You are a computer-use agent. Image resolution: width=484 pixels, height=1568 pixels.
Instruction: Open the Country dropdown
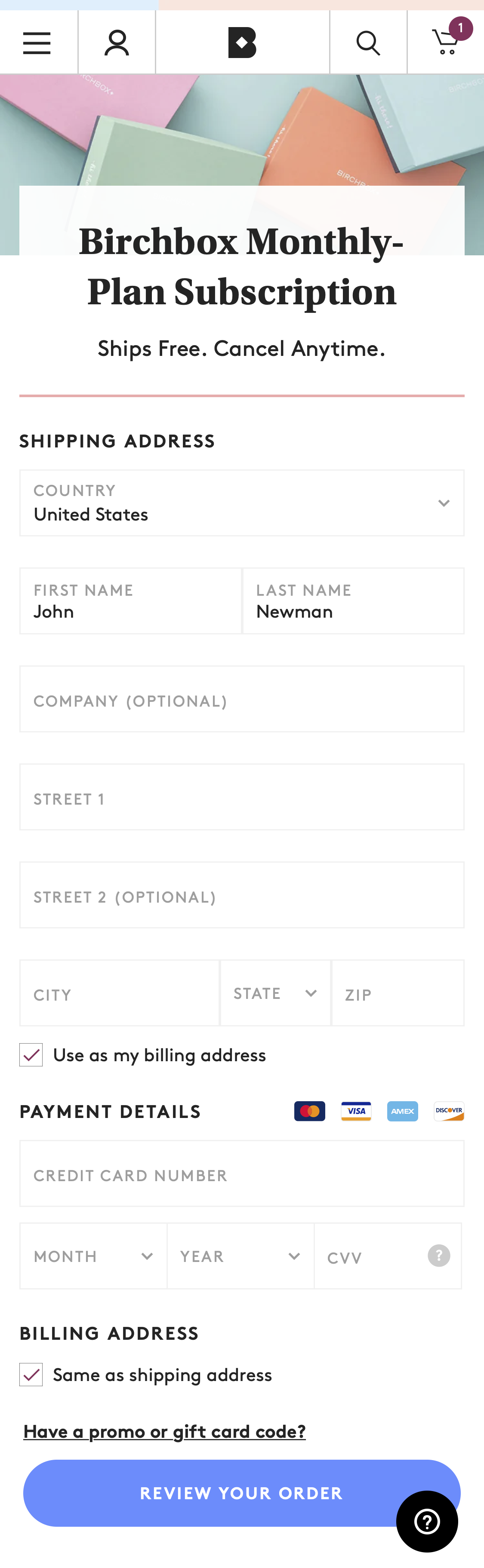(444, 503)
